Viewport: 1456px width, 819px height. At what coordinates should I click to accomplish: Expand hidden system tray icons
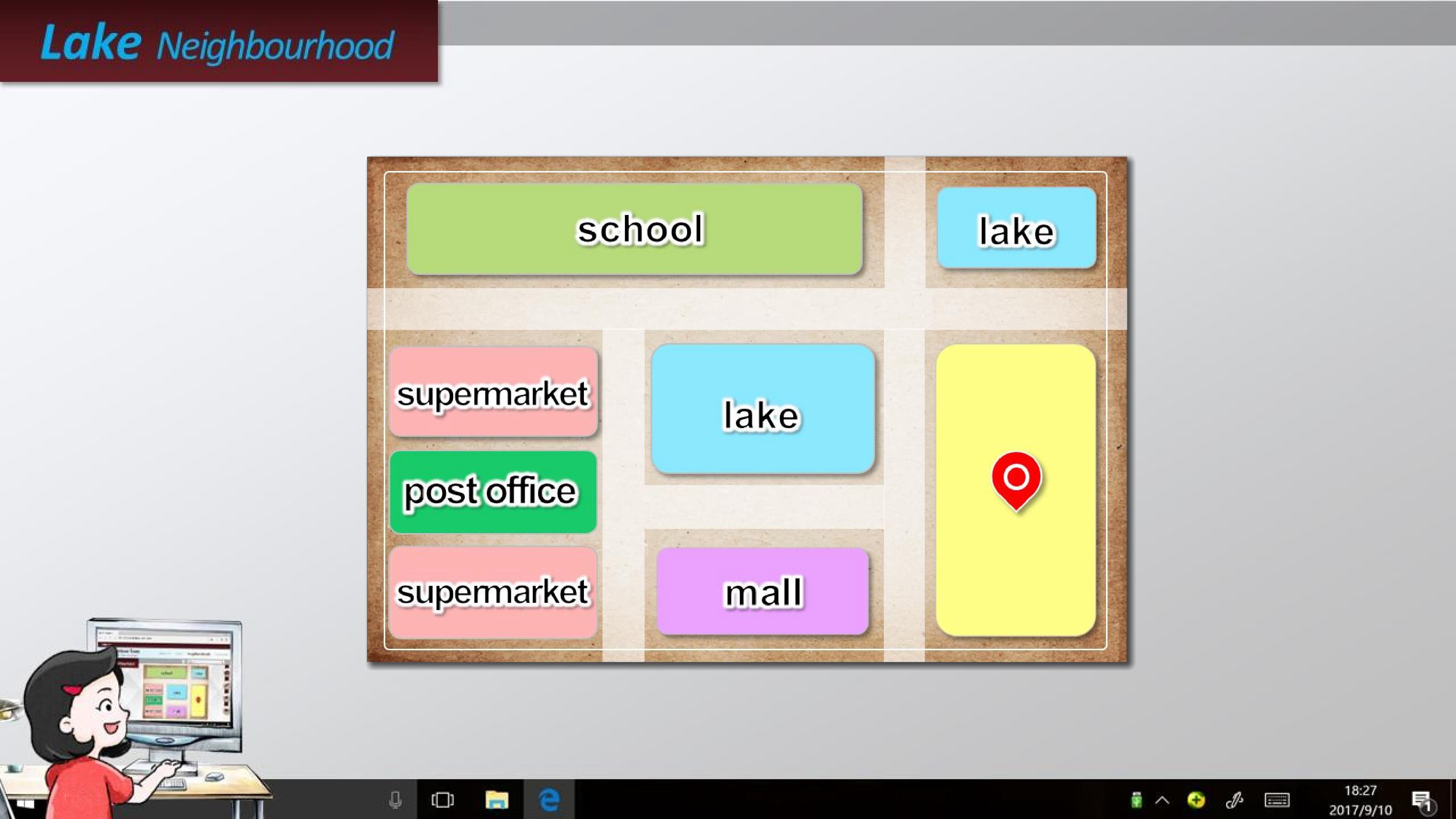(x=1162, y=800)
